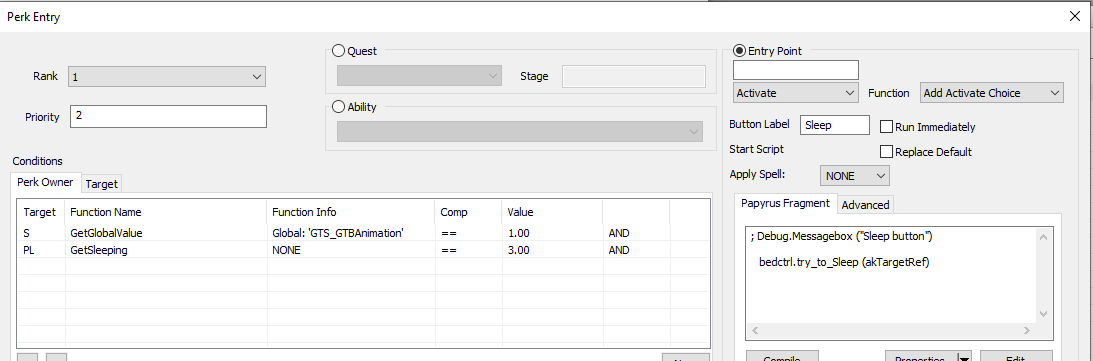This screenshot has width=1093, height=361.
Task: Open the Ability selection dropdown
Action: click(519, 132)
